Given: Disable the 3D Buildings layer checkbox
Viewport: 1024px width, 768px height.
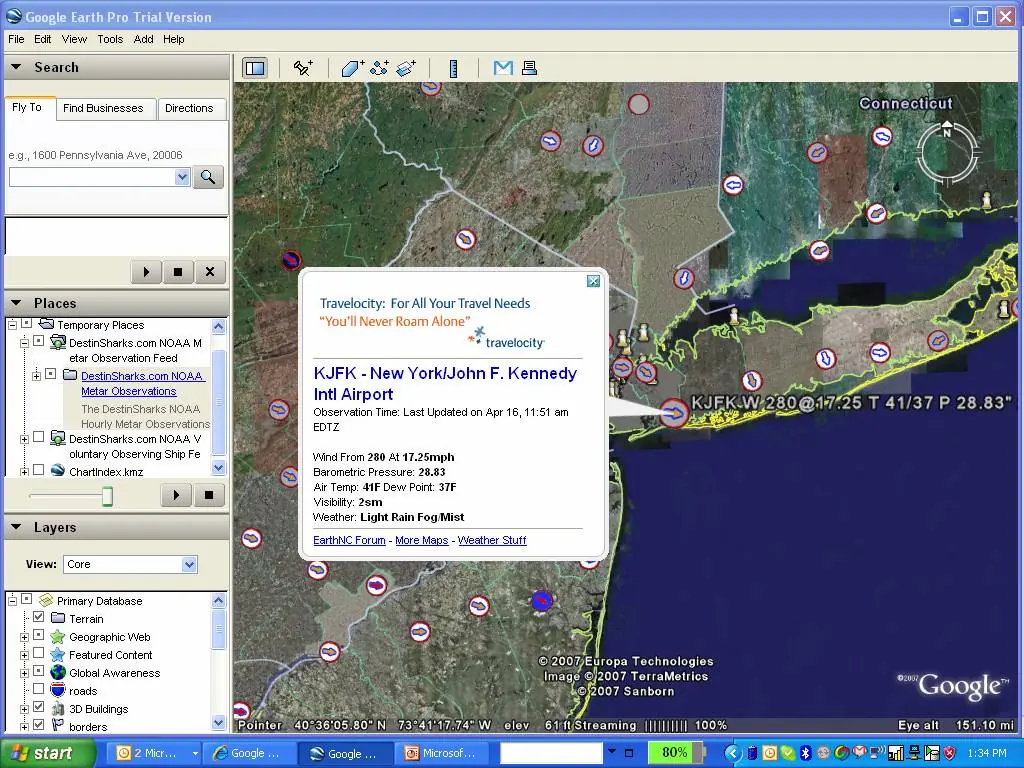Looking at the screenshot, I should pyautogui.click(x=39, y=707).
